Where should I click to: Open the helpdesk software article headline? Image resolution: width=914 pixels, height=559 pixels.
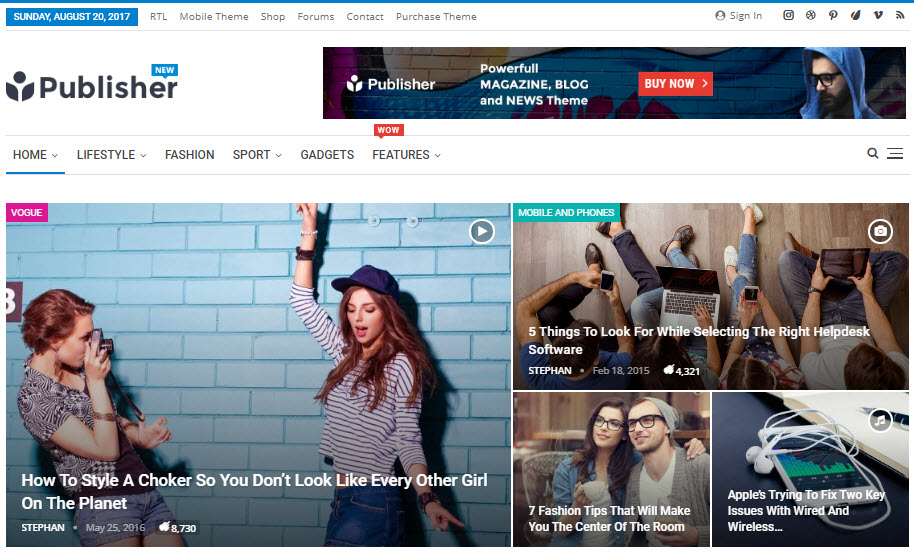pos(699,340)
